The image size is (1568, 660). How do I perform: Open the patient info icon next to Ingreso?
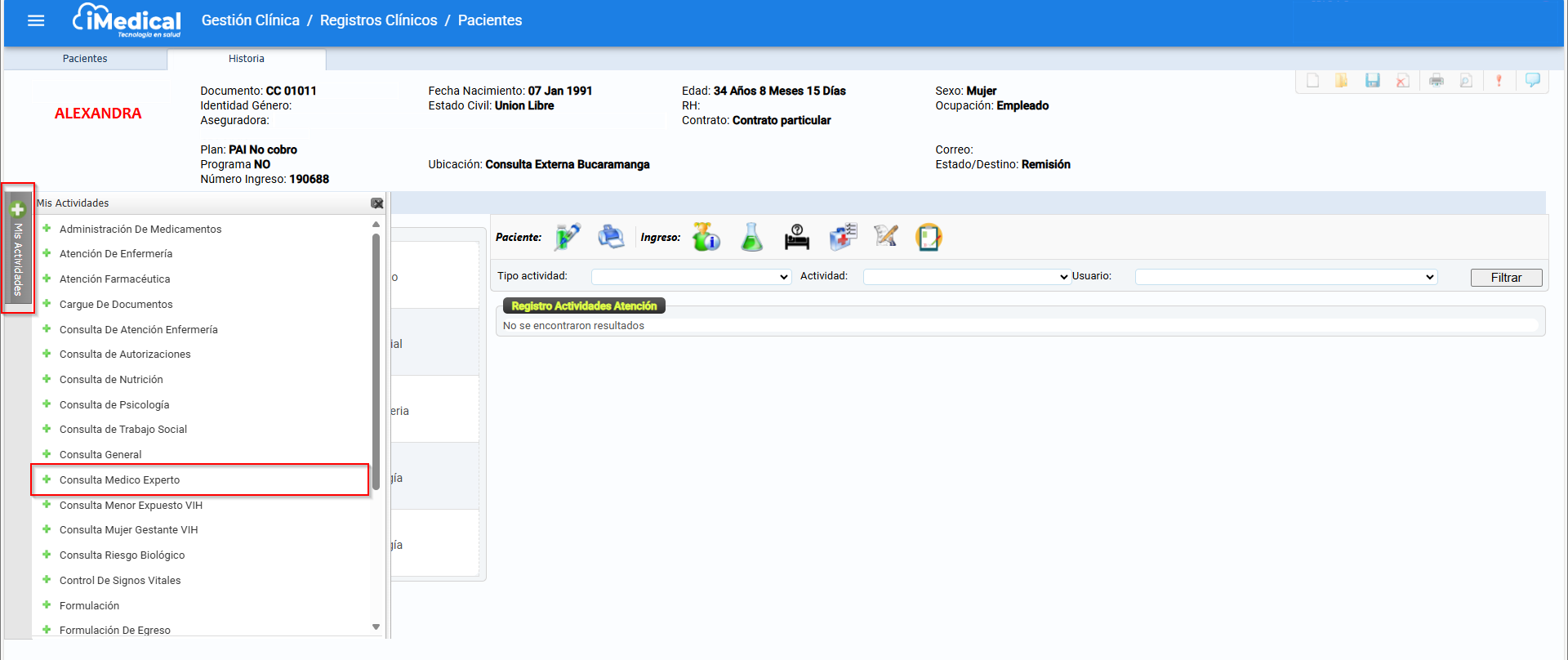706,237
